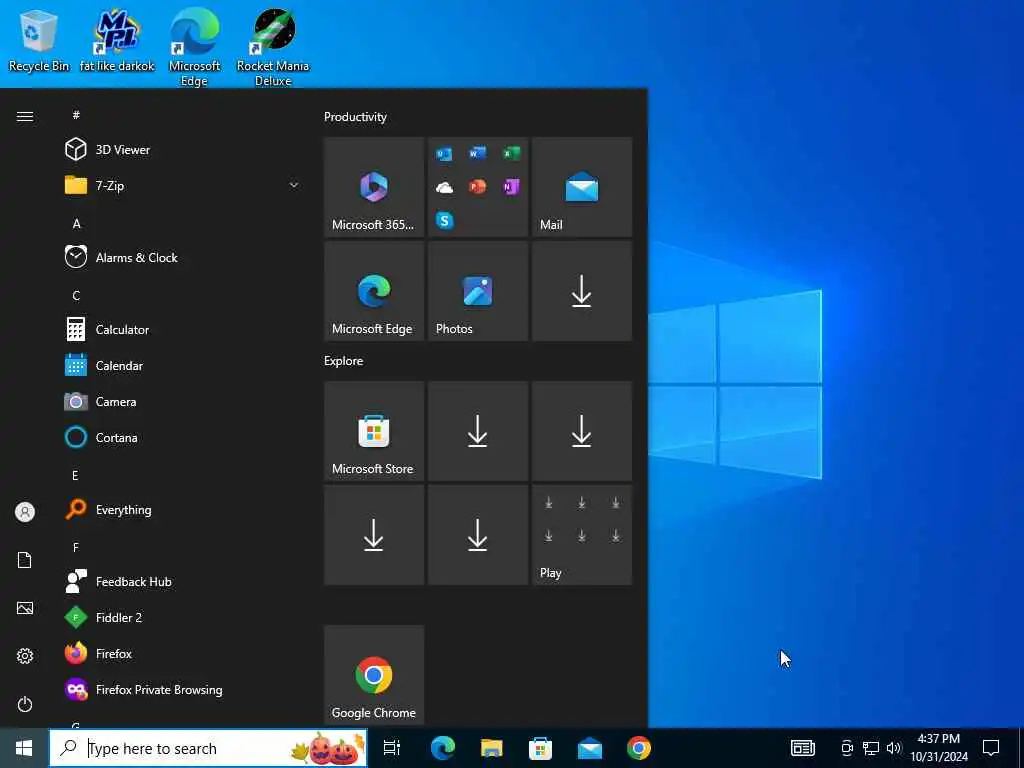
Task: Expand the Start menu hamburger navigation
Action: [x=25, y=116]
